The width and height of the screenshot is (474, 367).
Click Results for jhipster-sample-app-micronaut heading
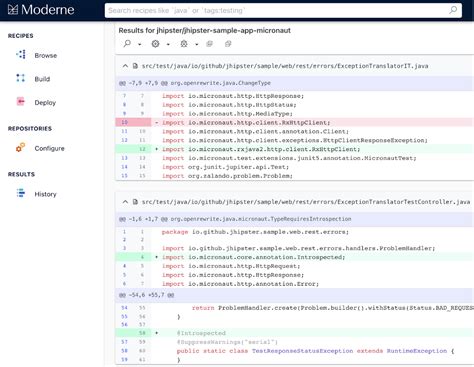pyautogui.click(x=205, y=30)
